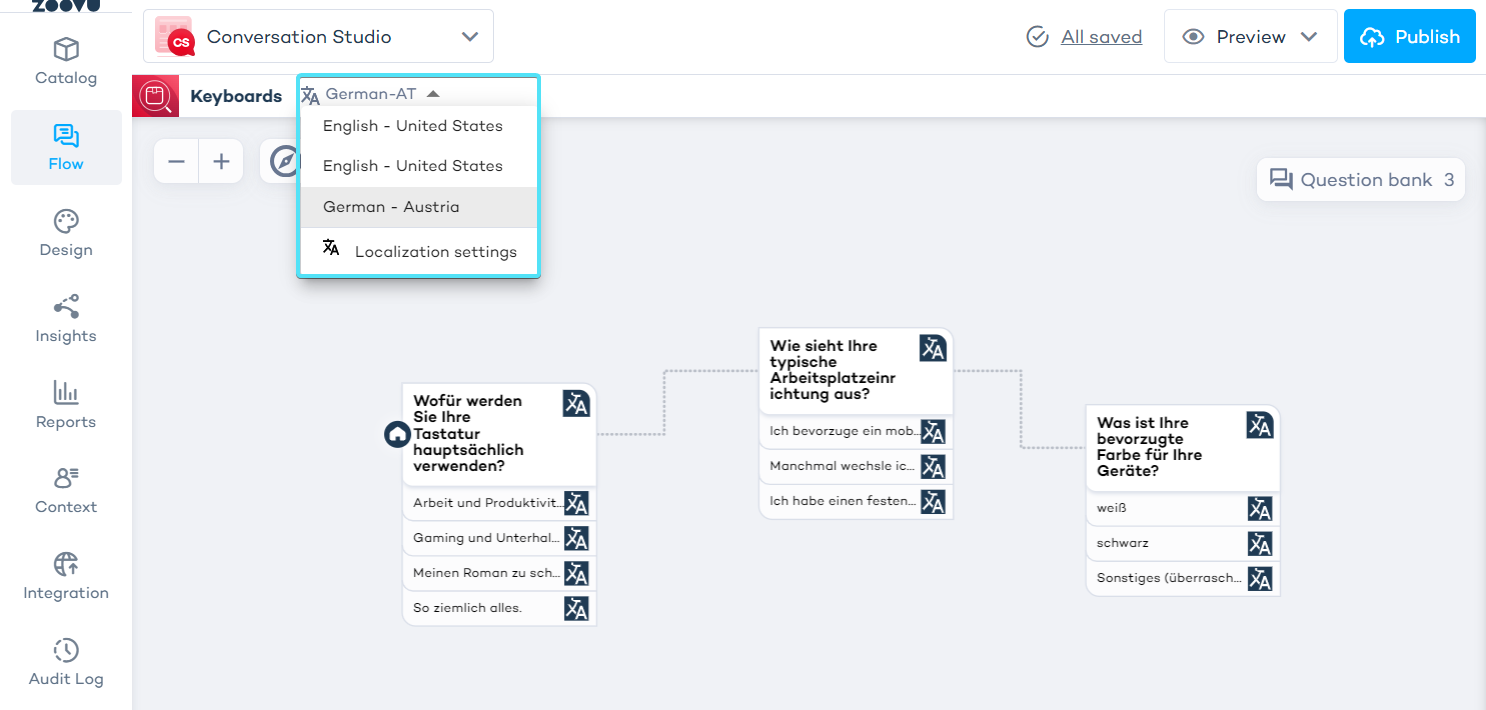This screenshot has height=710, width=1486.
Task: Open the Preview dropdown
Action: (x=1250, y=37)
